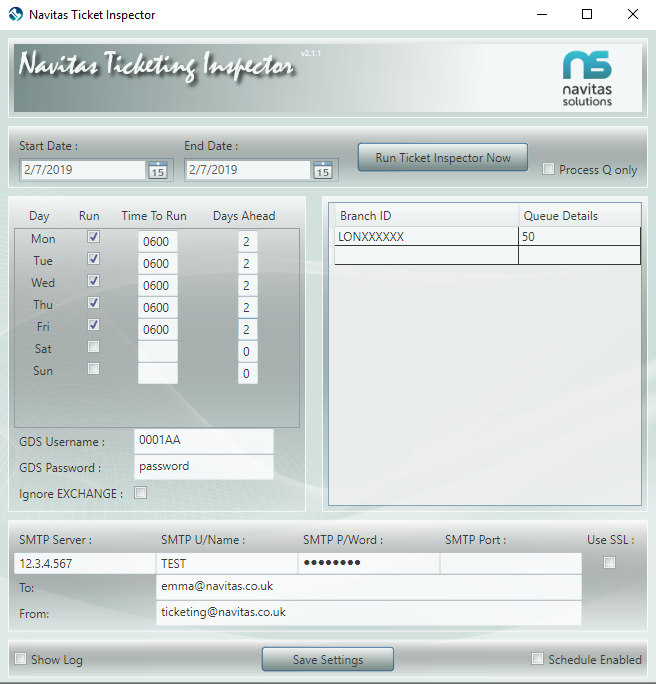656x684 pixels.
Task: Tick the Ignore EXCHANGE checkbox
Action: point(140,493)
